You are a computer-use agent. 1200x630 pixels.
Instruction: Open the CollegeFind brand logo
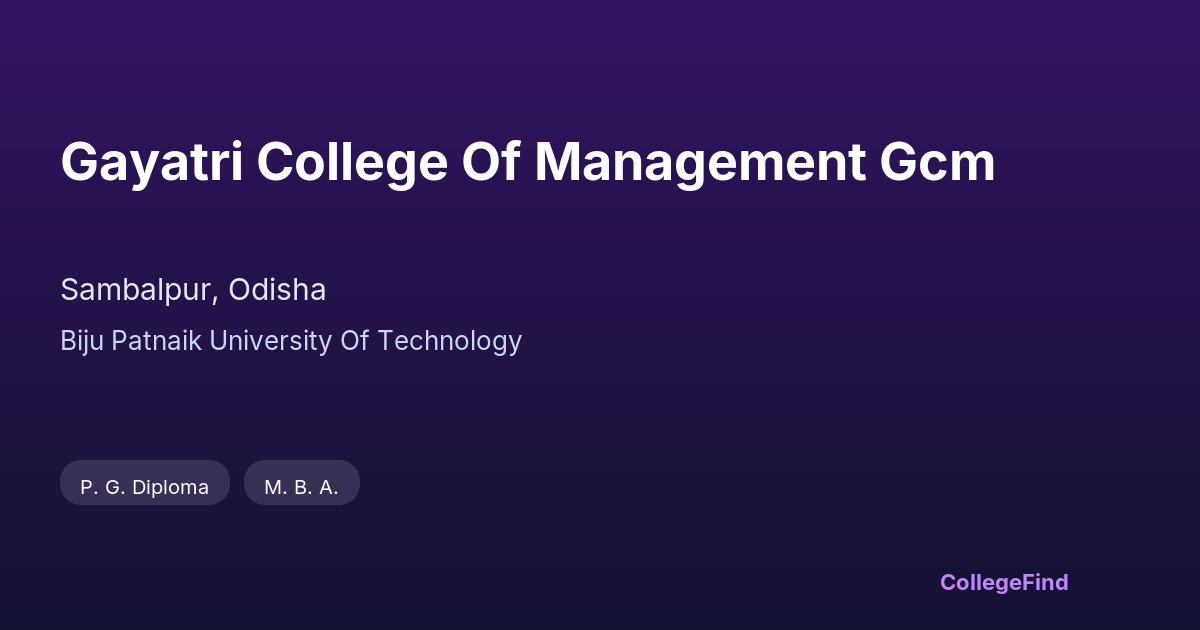pyautogui.click(x=1004, y=582)
